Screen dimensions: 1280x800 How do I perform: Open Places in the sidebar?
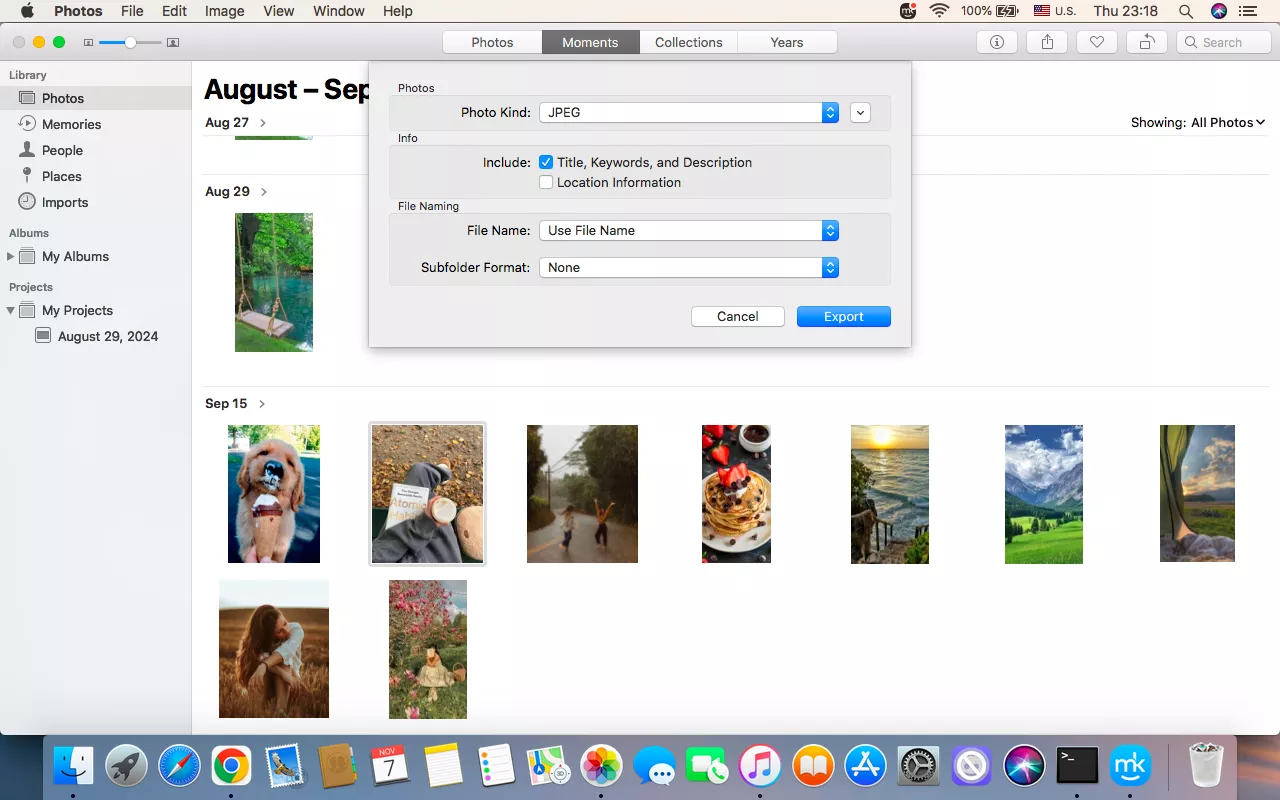pyautogui.click(x=61, y=176)
